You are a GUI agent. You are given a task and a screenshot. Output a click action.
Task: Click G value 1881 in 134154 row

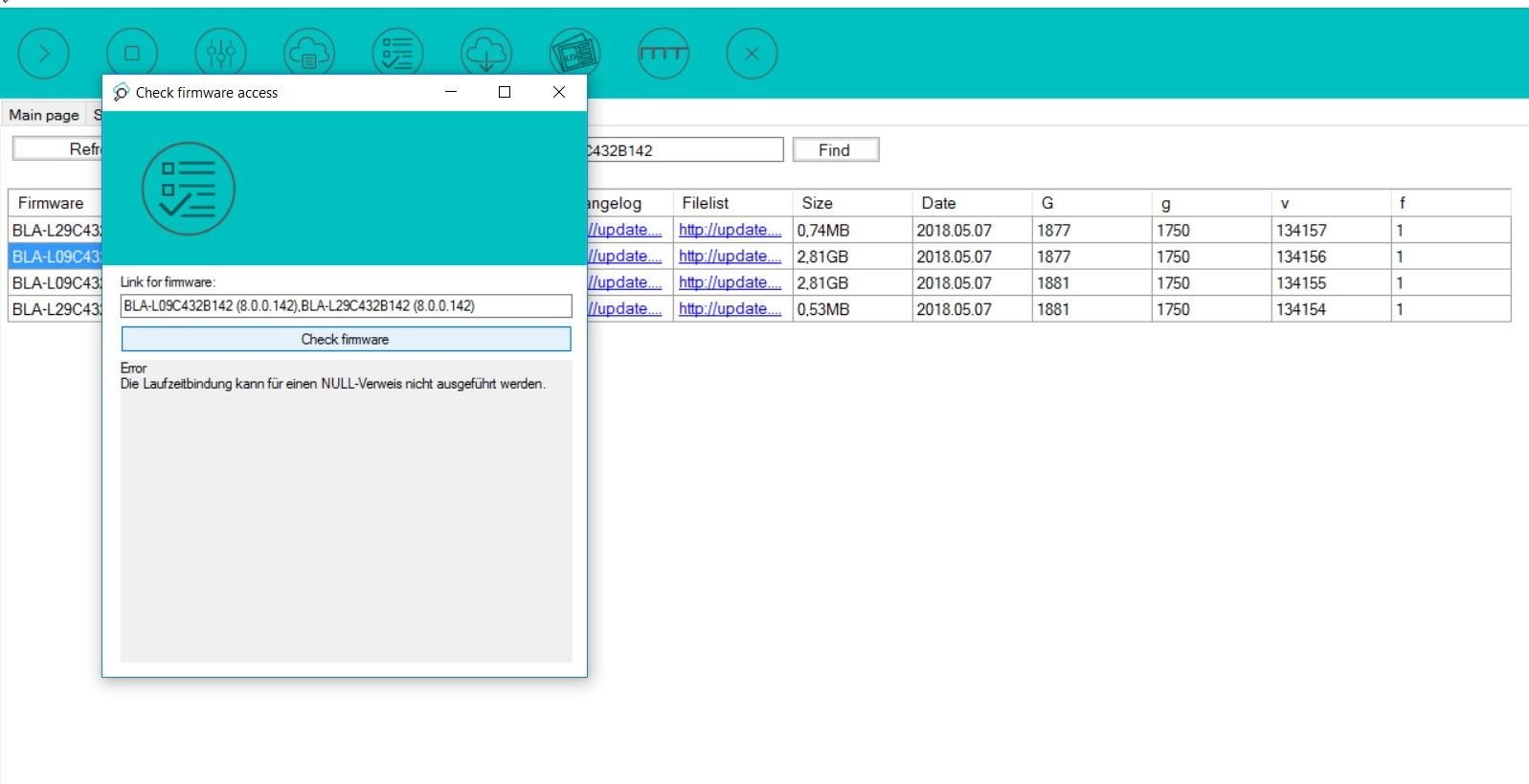pyautogui.click(x=1091, y=309)
